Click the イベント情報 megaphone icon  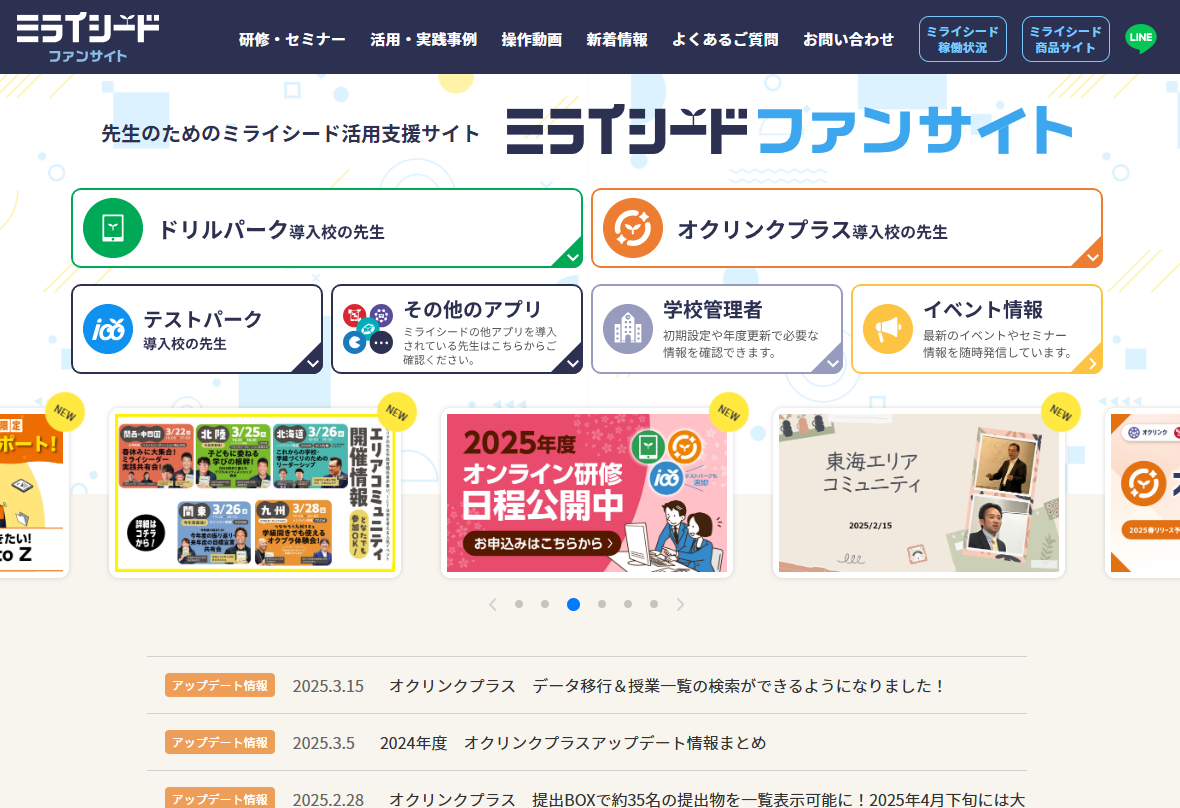(888, 329)
